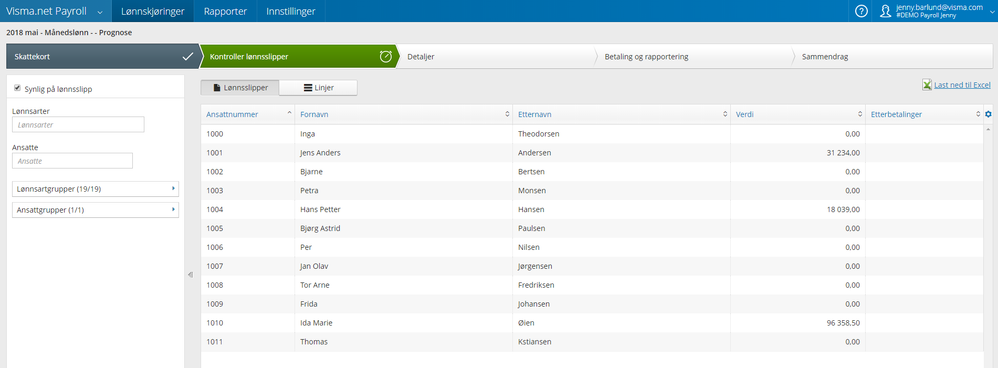Viewport: 998px width, 368px height.
Task: Open the Innstillinger menu
Action: [291, 11]
